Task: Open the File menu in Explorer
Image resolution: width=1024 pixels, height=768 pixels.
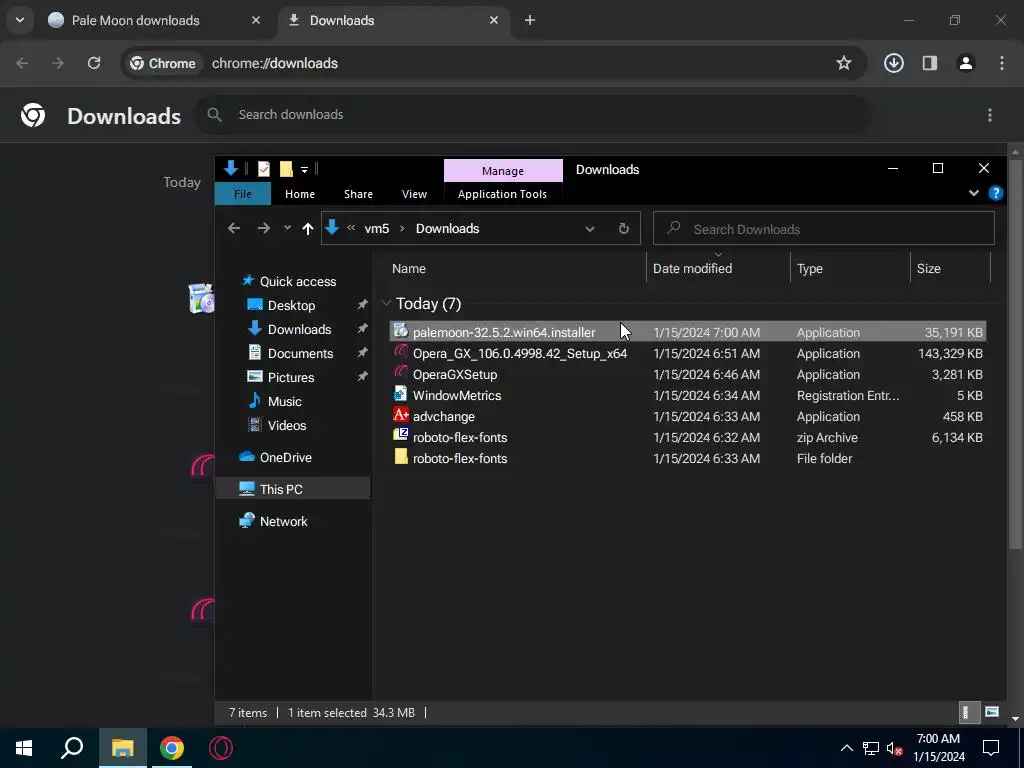Action: pyautogui.click(x=243, y=194)
